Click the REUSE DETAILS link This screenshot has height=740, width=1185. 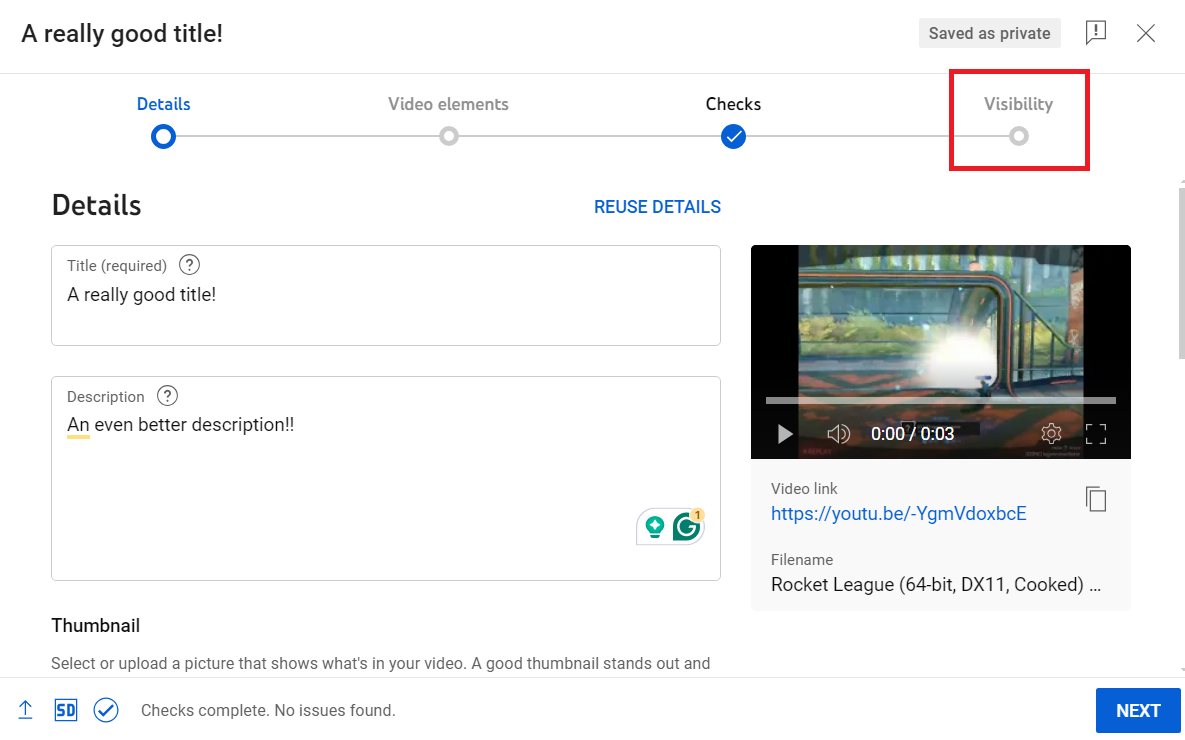click(657, 206)
